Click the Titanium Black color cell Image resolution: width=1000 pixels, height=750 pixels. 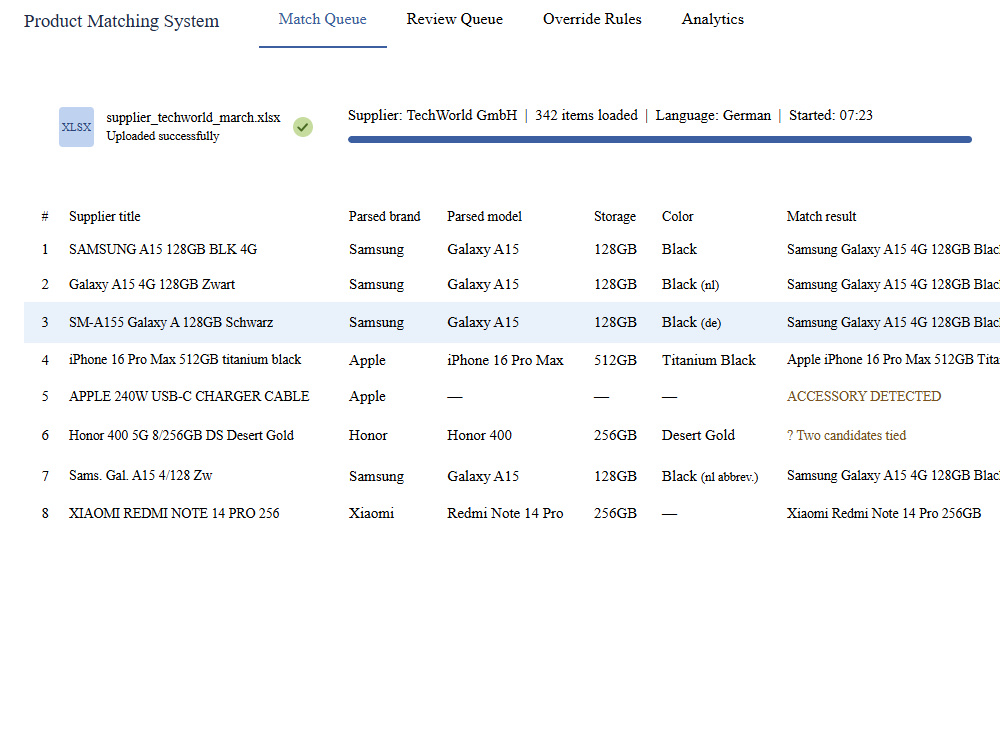pos(709,360)
